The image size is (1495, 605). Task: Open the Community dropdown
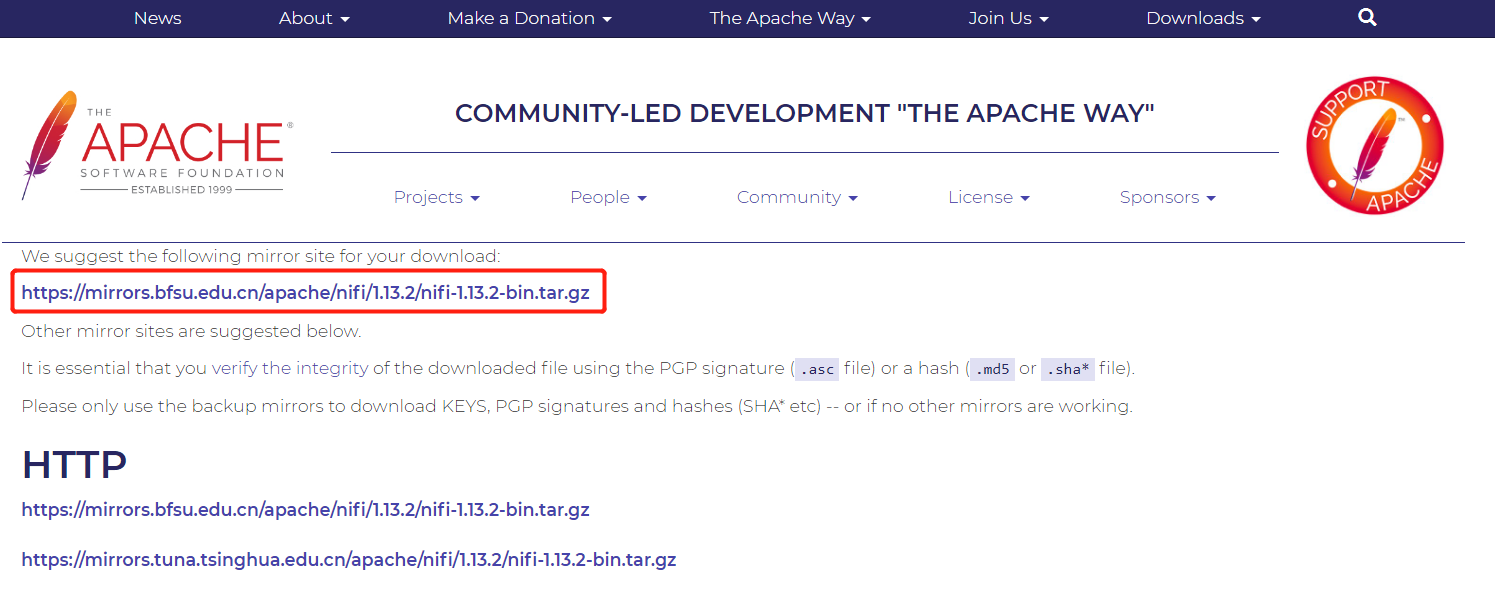pos(789,197)
